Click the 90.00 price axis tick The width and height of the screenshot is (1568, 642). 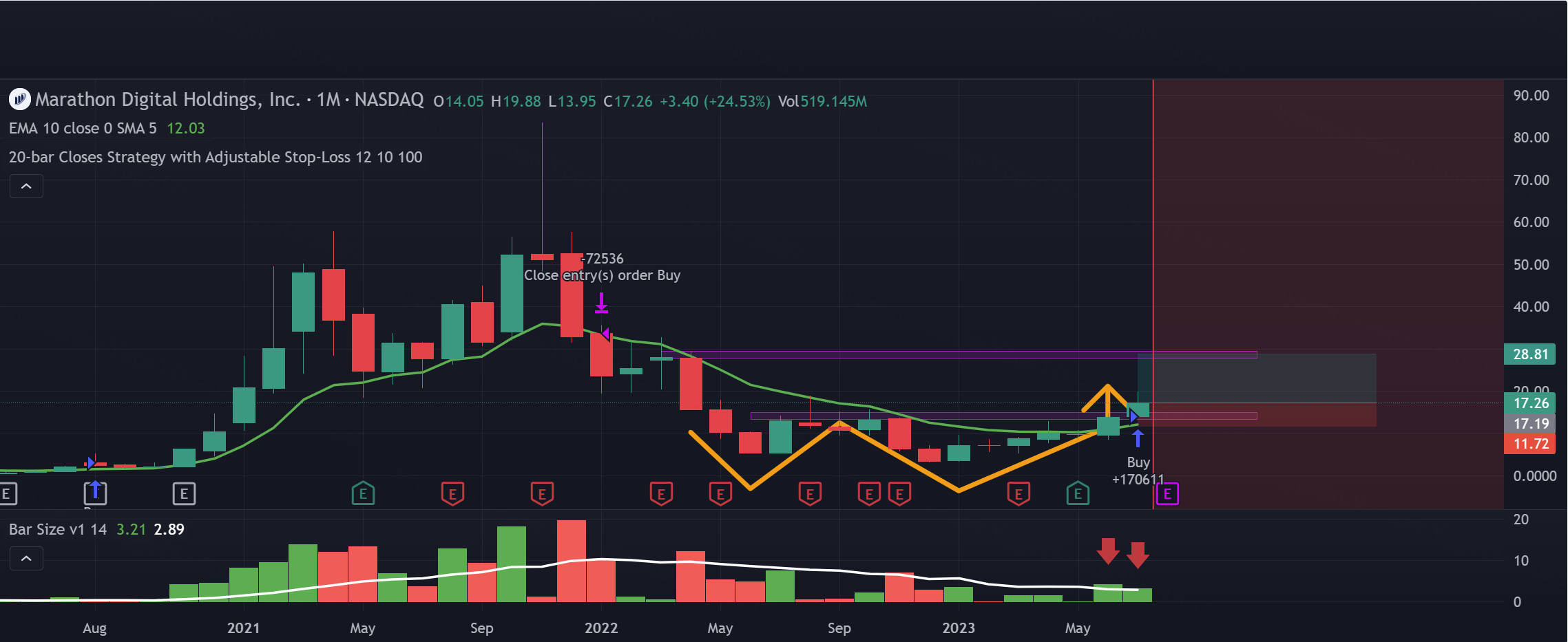pos(1531,96)
